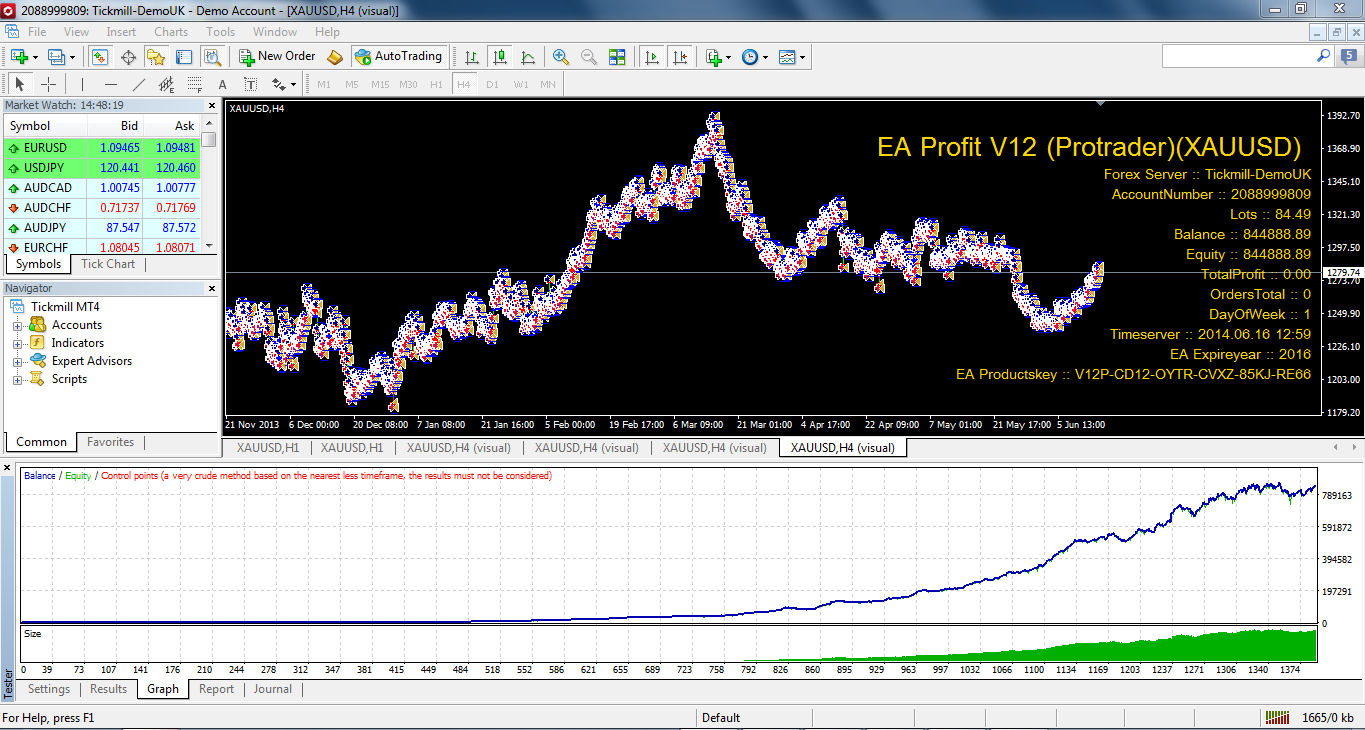
Task: Select the draw trendline tool
Action: tap(139, 85)
